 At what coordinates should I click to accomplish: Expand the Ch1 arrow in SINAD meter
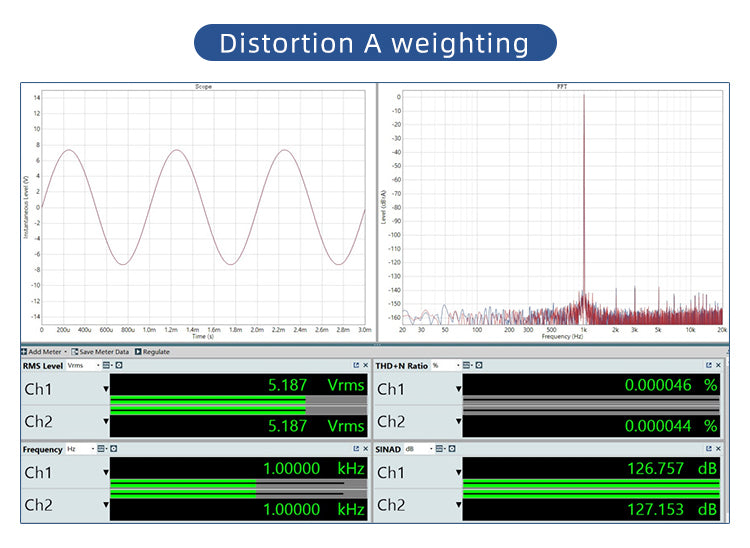[x=459, y=472]
